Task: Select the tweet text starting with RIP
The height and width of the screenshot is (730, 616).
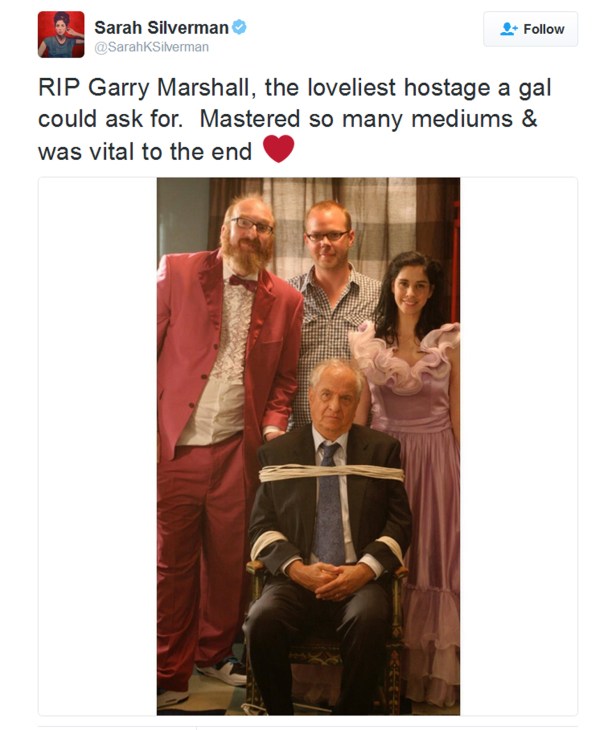Action: pos(294,120)
